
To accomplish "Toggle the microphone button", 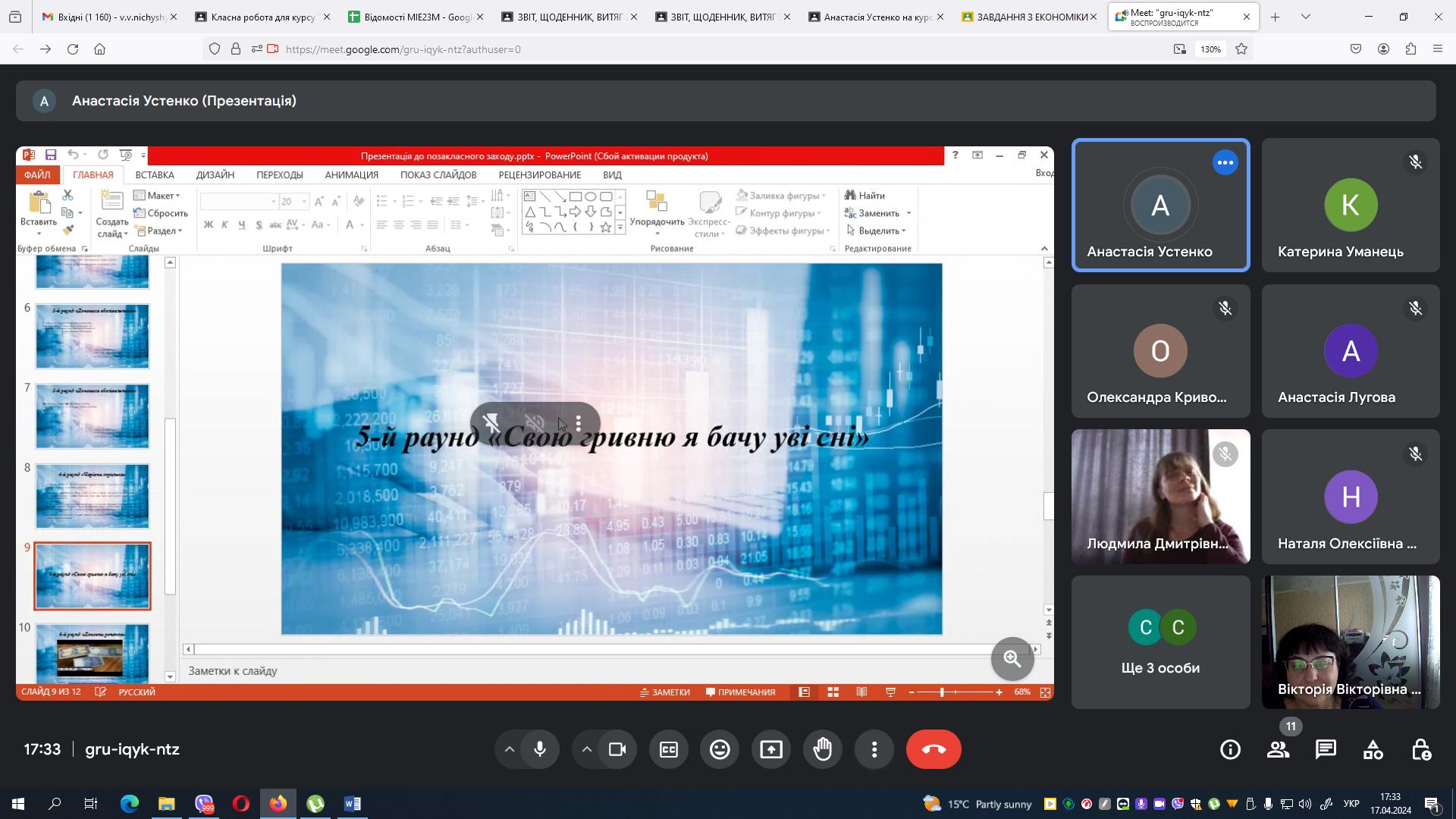I will [540, 749].
